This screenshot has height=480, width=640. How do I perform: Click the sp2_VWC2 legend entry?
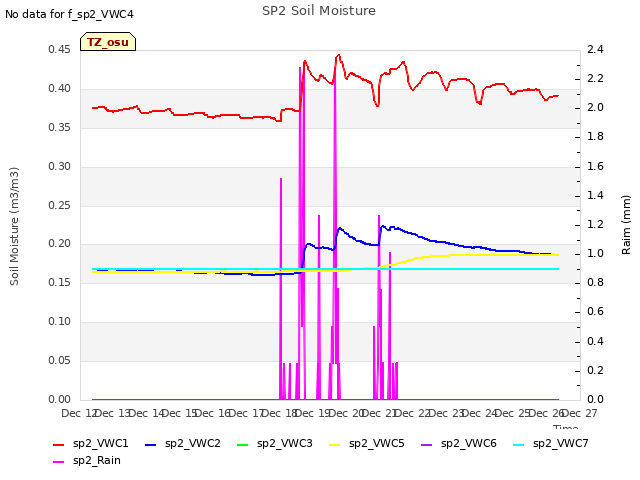(183, 444)
